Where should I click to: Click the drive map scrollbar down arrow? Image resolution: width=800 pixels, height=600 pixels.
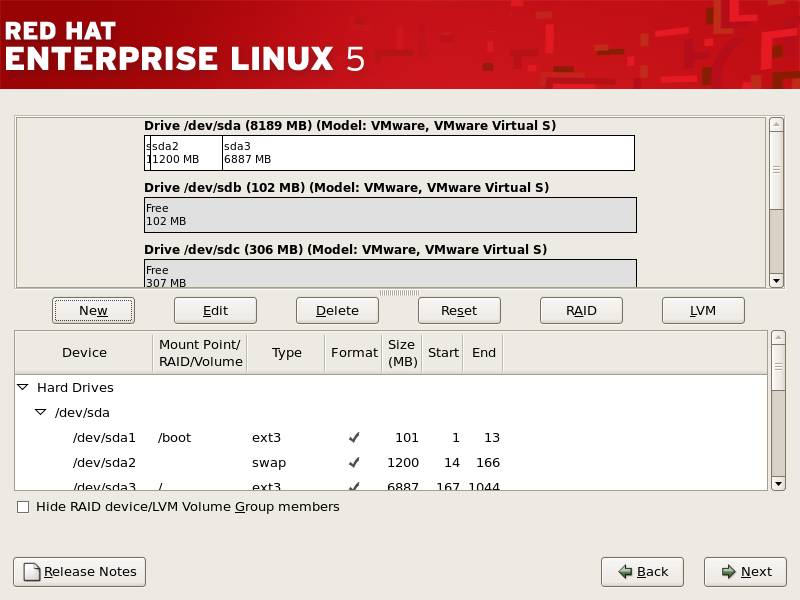click(x=777, y=281)
